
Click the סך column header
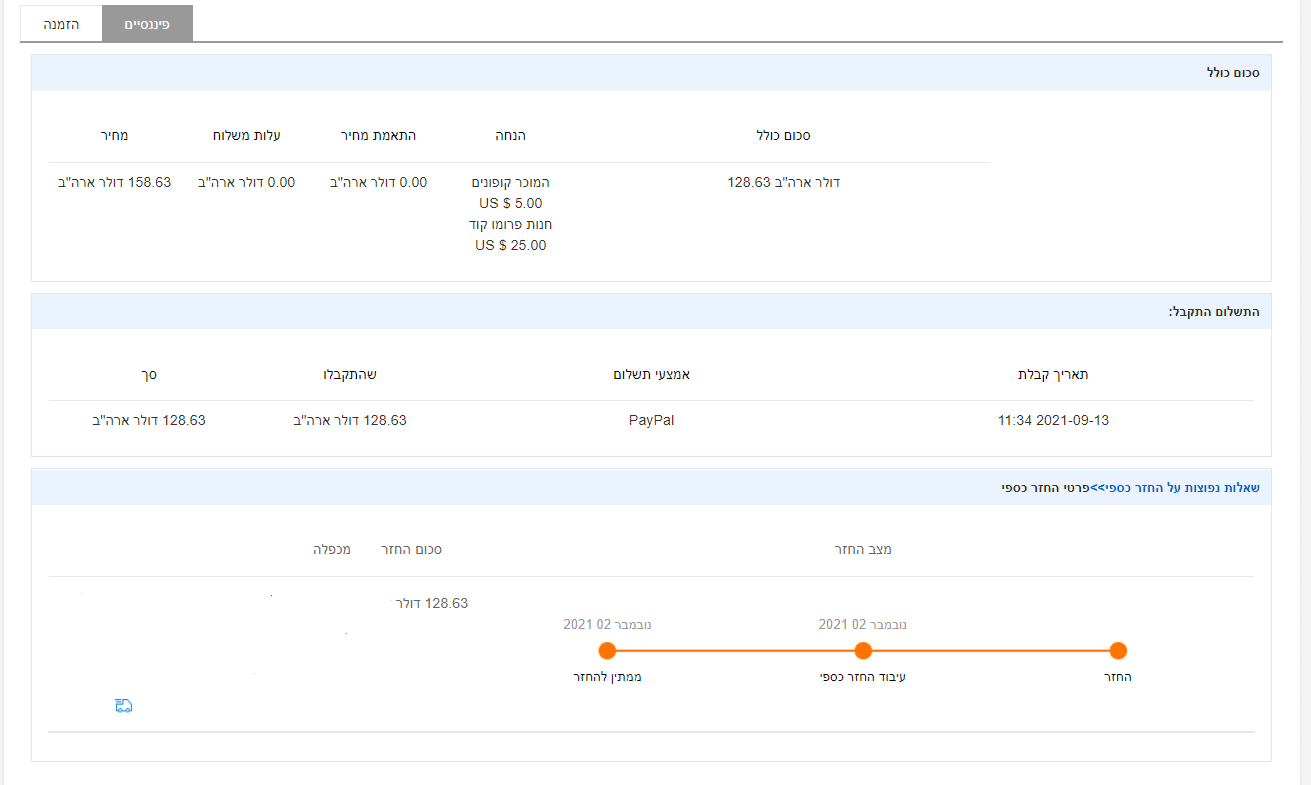point(149,375)
